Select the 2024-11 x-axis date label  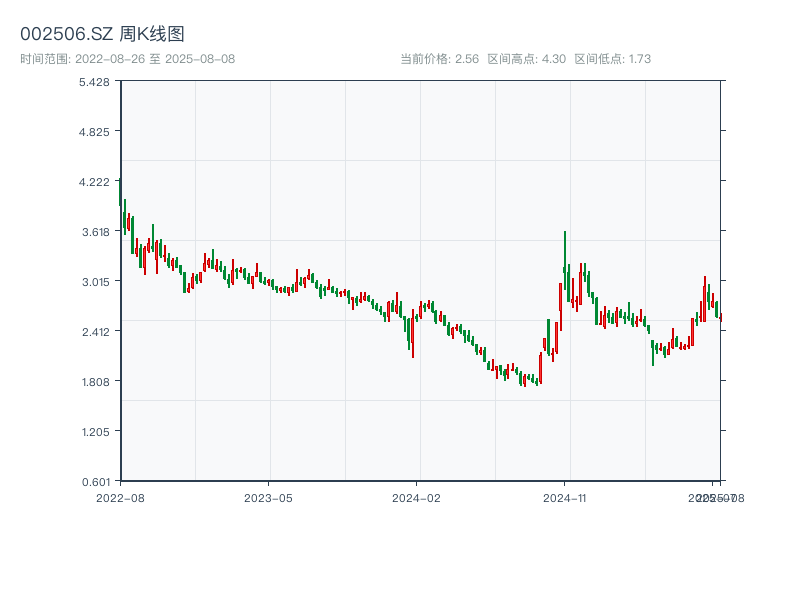(x=565, y=497)
